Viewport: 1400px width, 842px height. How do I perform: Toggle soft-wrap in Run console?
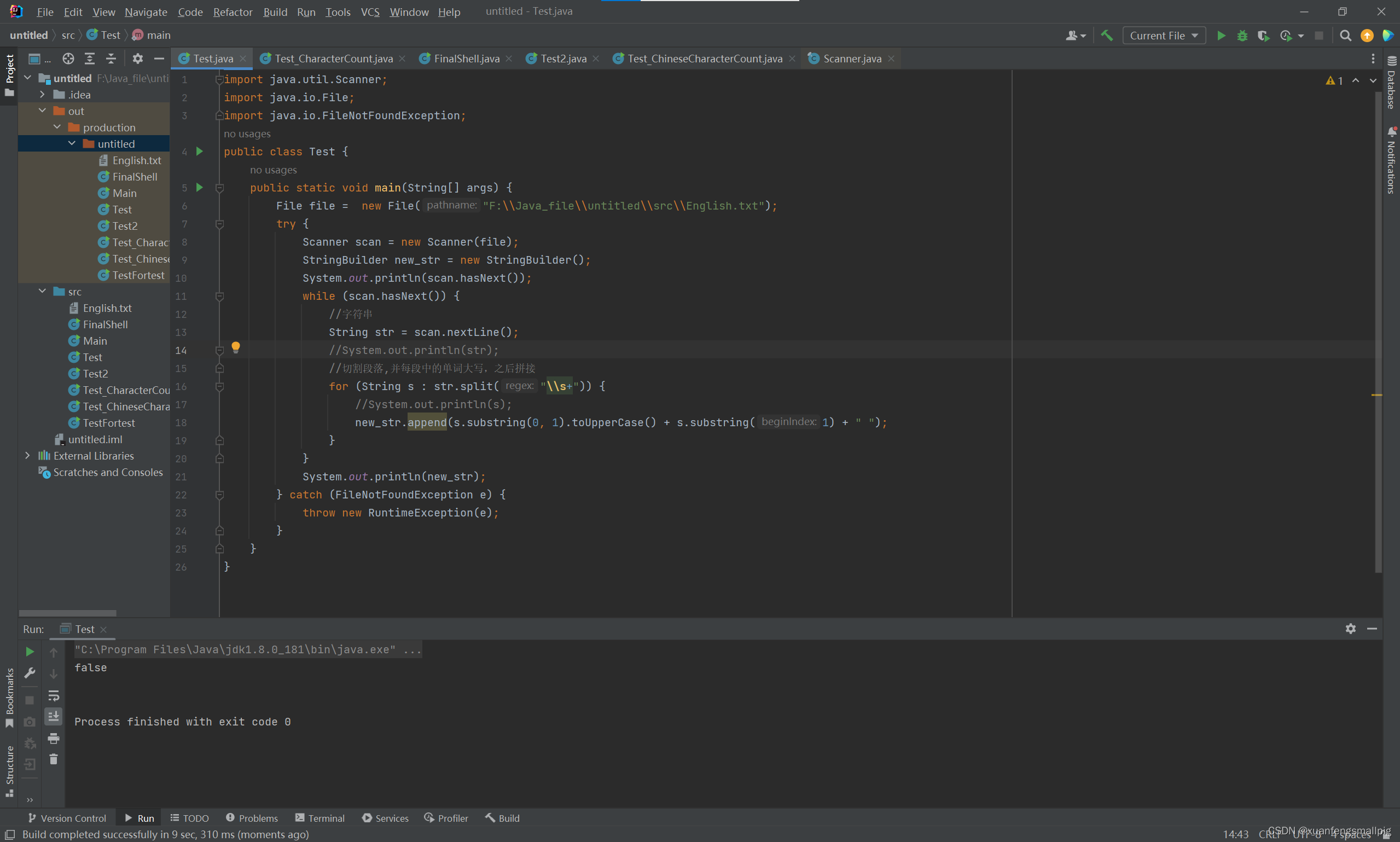(53, 695)
